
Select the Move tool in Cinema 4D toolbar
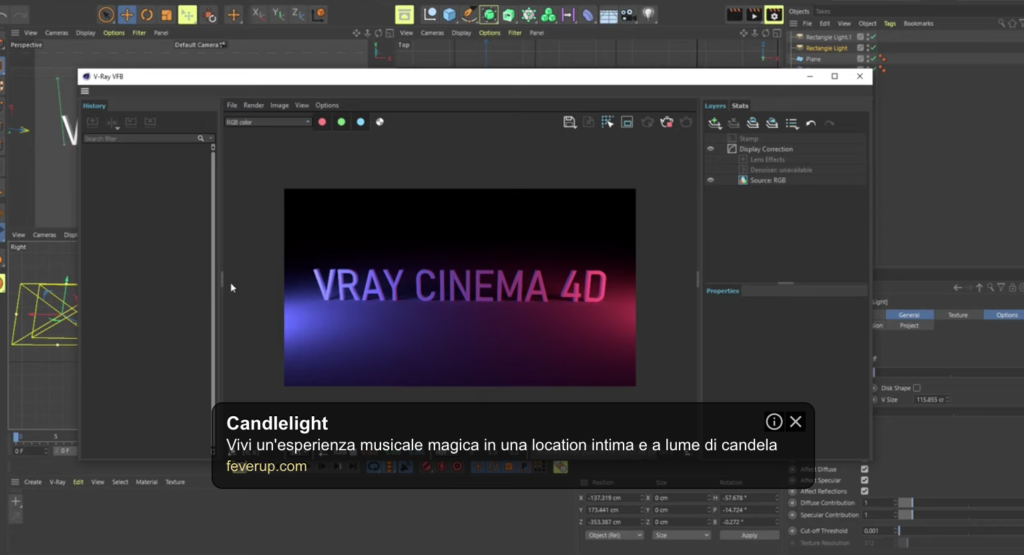127,14
